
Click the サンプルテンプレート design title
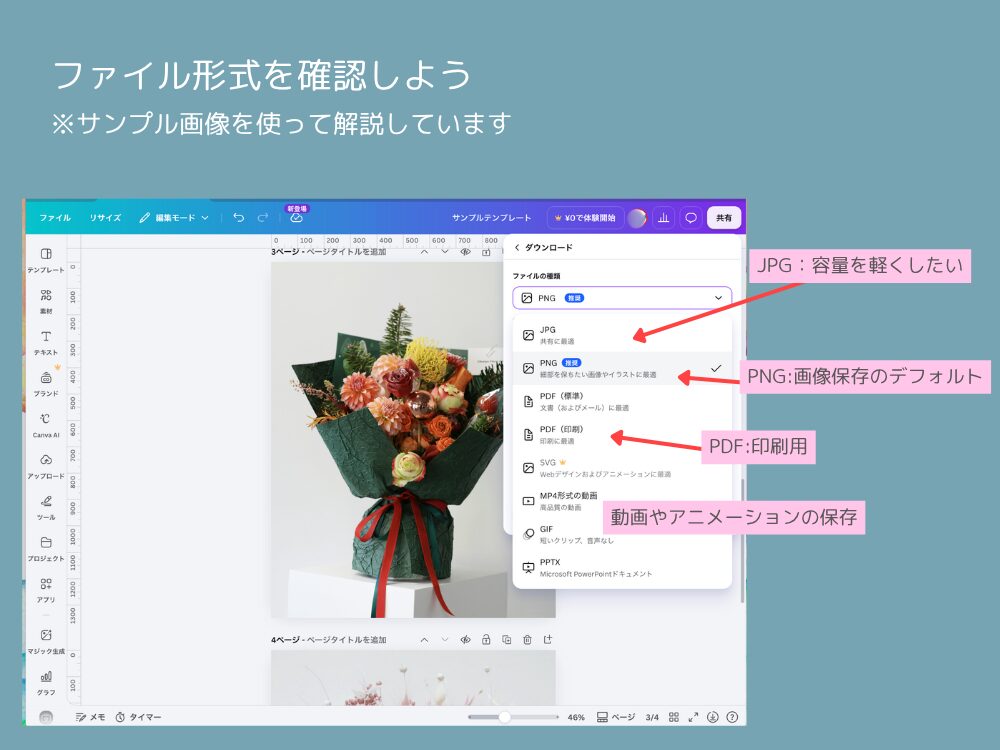point(491,217)
